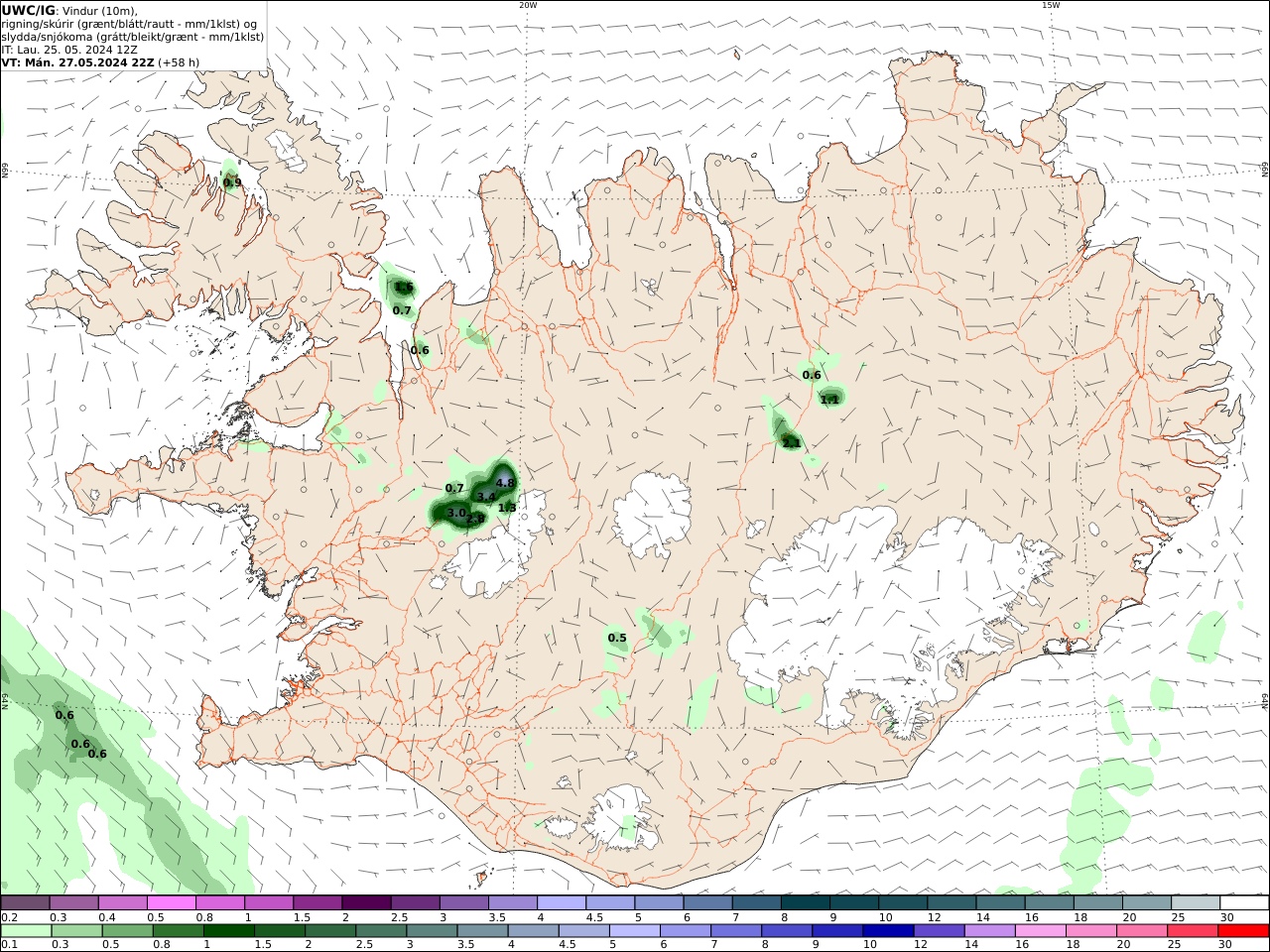1270x952 pixels.
Task: Click the rigning/skúrir legend description line
Action: 130,24
